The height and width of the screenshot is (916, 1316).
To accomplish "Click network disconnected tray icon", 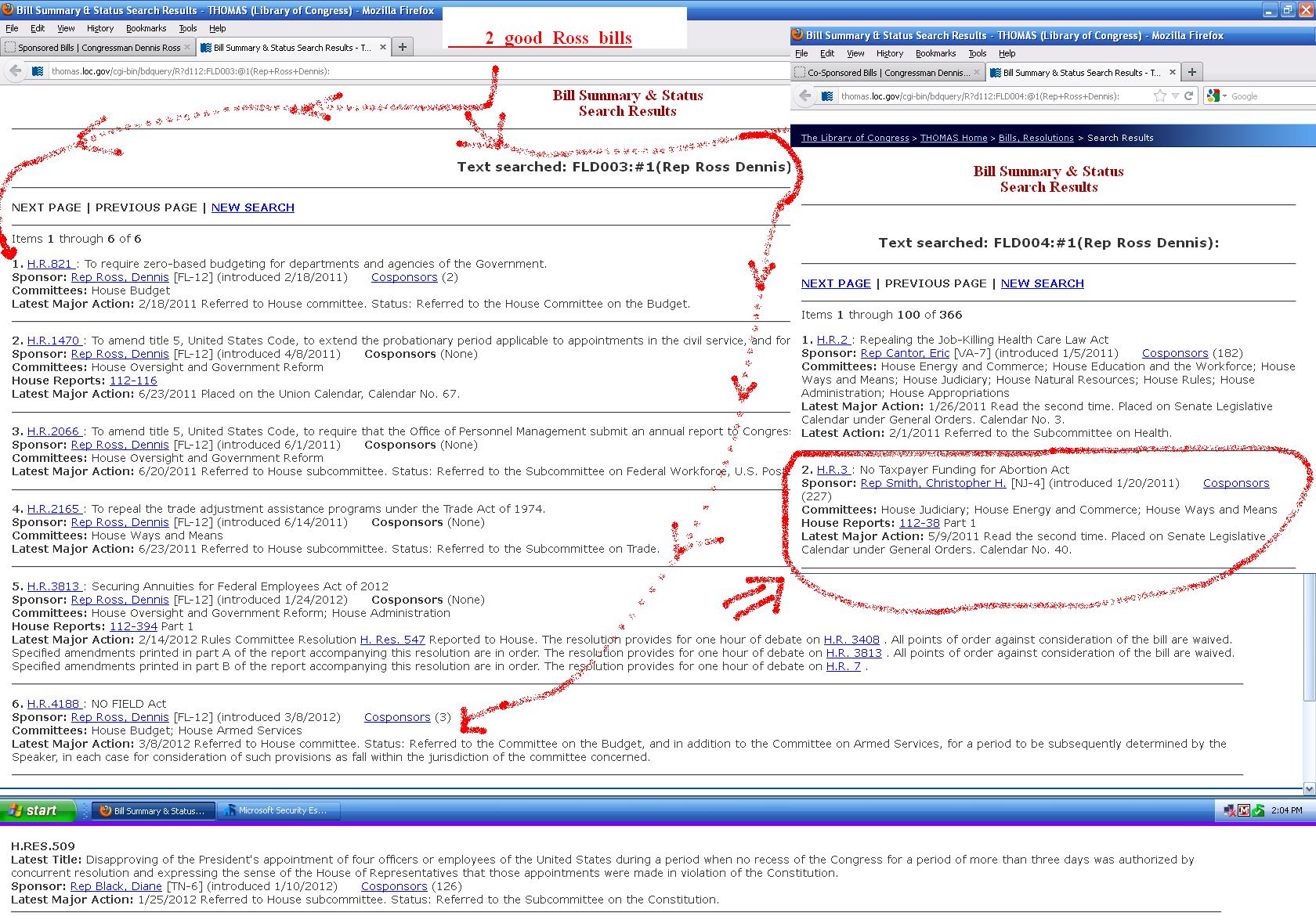I will 1229,810.
